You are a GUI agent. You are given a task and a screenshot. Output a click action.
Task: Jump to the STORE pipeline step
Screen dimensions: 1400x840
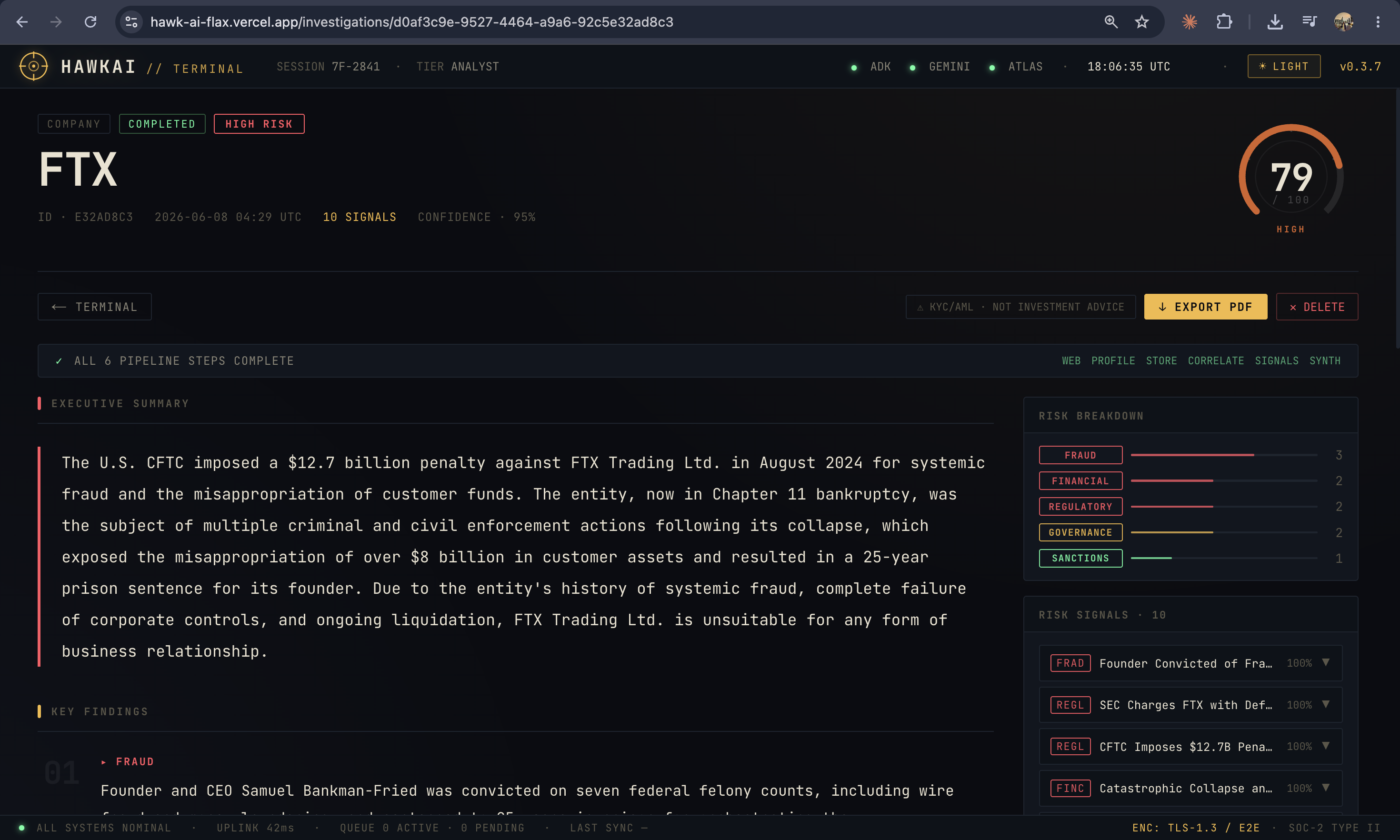(x=1161, y=360)
